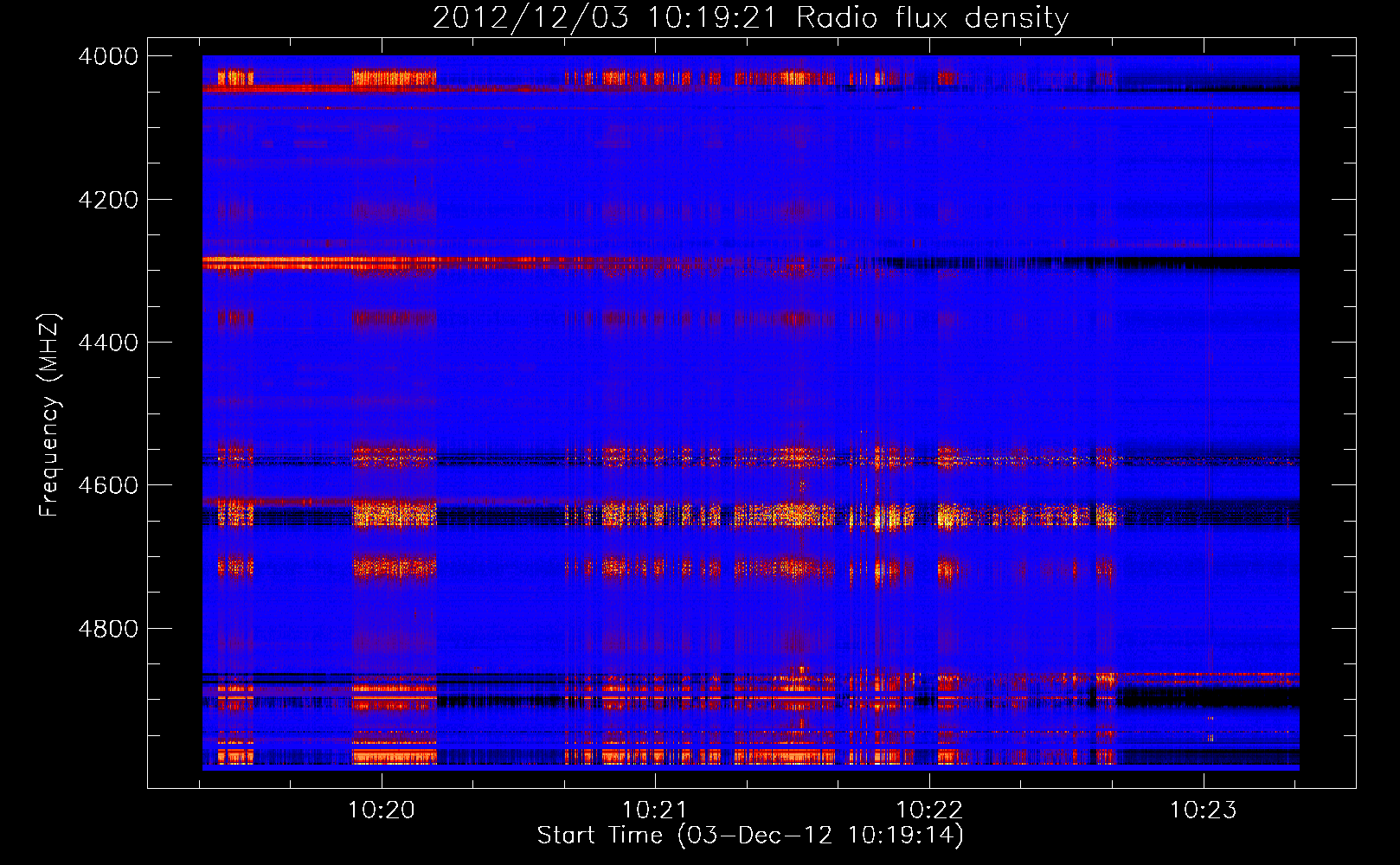Click the 10:21 time tick label
1400x865 pixels.
pyautogui.click(x=655, y=810)
